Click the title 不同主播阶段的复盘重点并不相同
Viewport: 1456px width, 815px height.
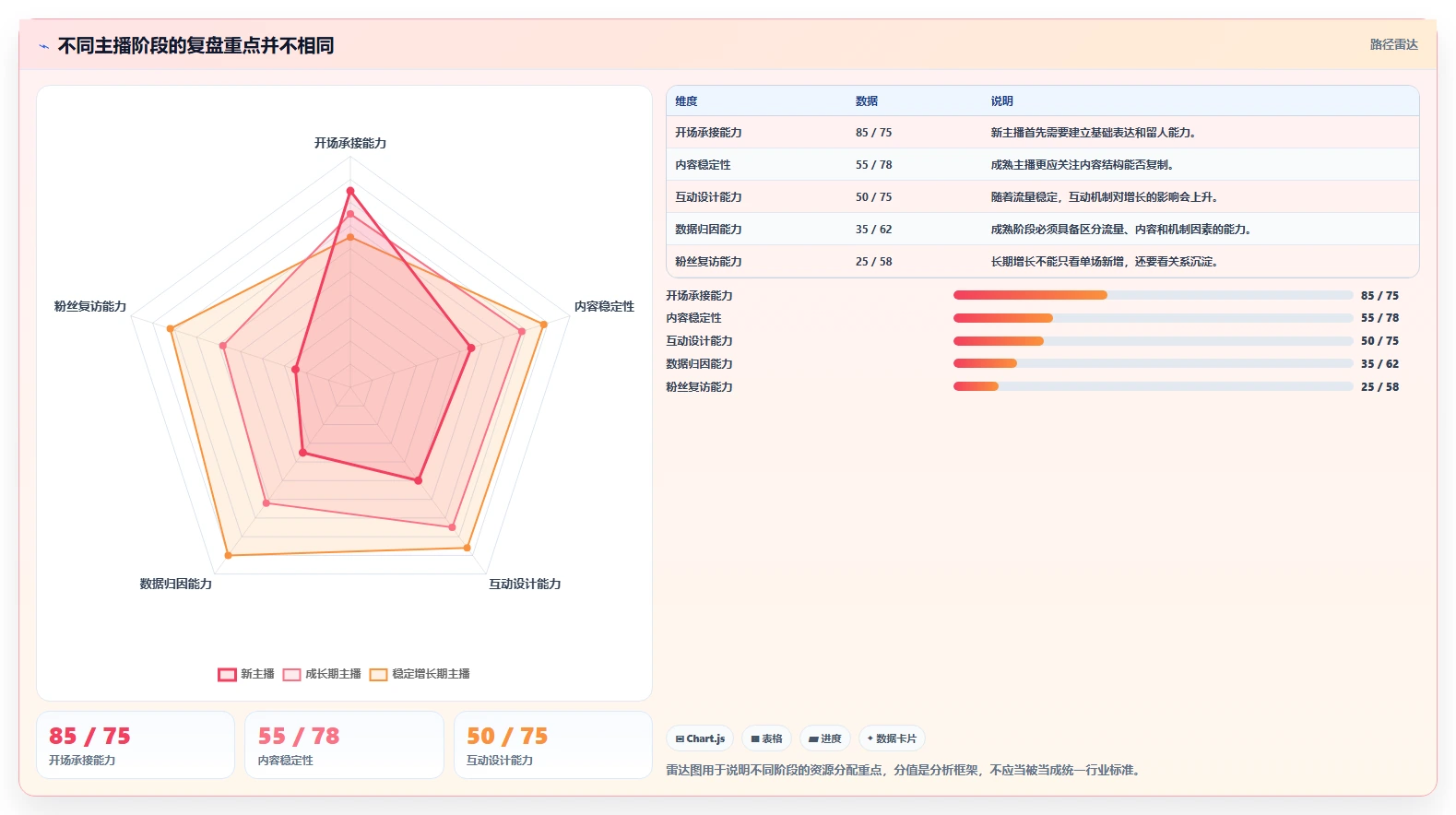[195, 45]
